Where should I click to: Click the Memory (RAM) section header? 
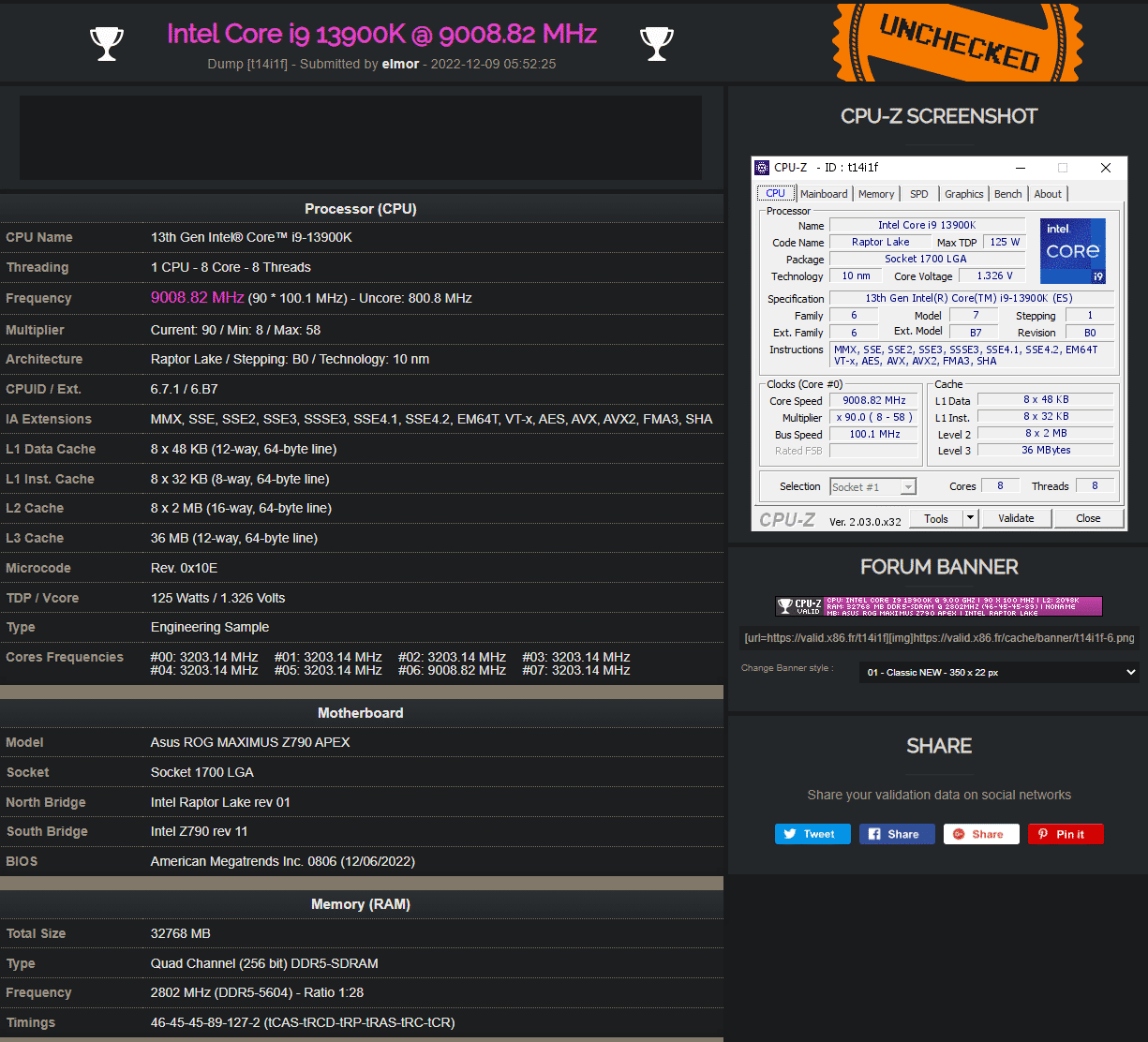(361, 904)
